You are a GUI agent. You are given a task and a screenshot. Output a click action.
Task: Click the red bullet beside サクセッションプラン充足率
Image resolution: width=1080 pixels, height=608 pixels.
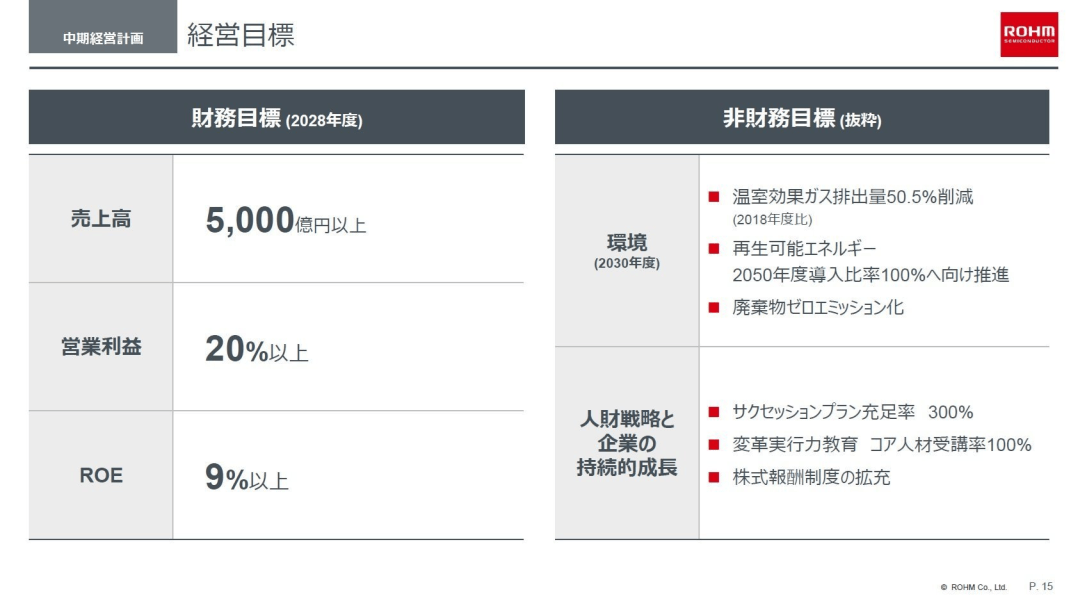(714, 412)
